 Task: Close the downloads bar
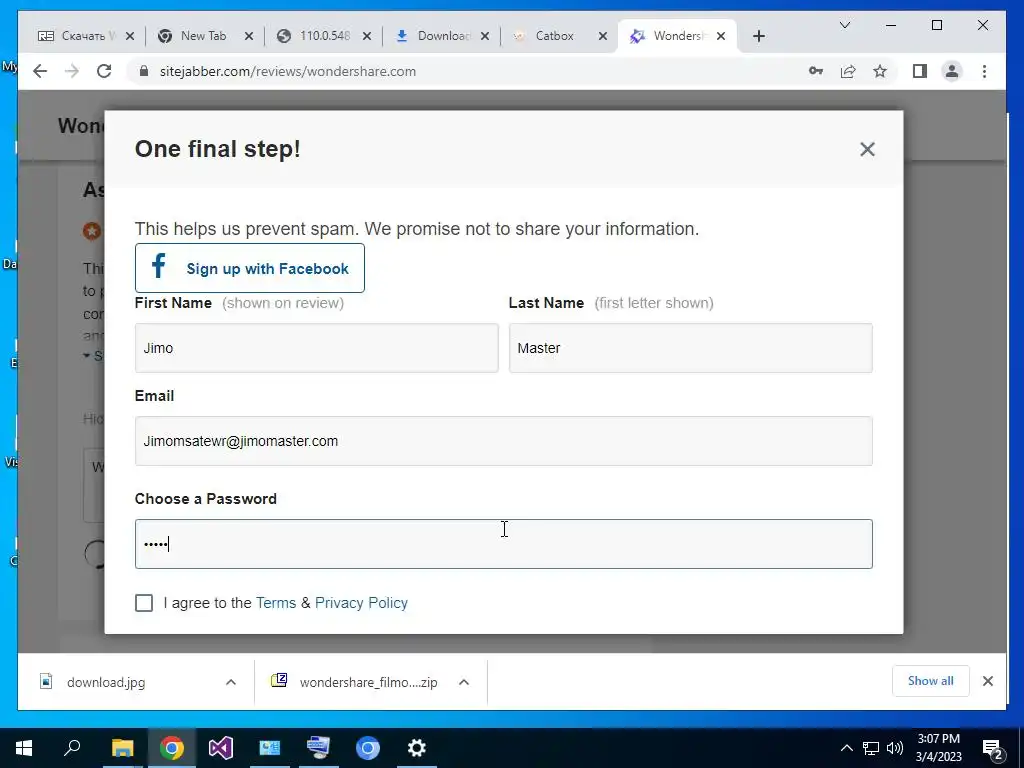pos(987,681)
